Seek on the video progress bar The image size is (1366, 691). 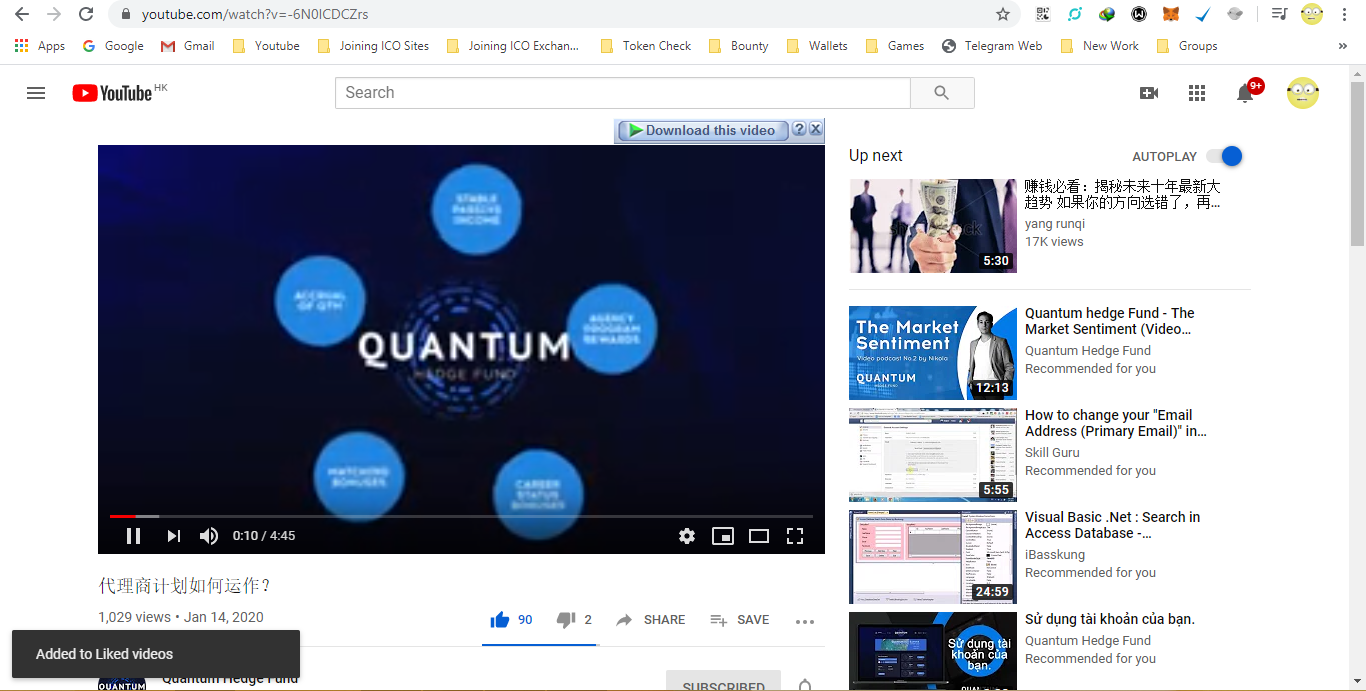(x=461, y=516)
